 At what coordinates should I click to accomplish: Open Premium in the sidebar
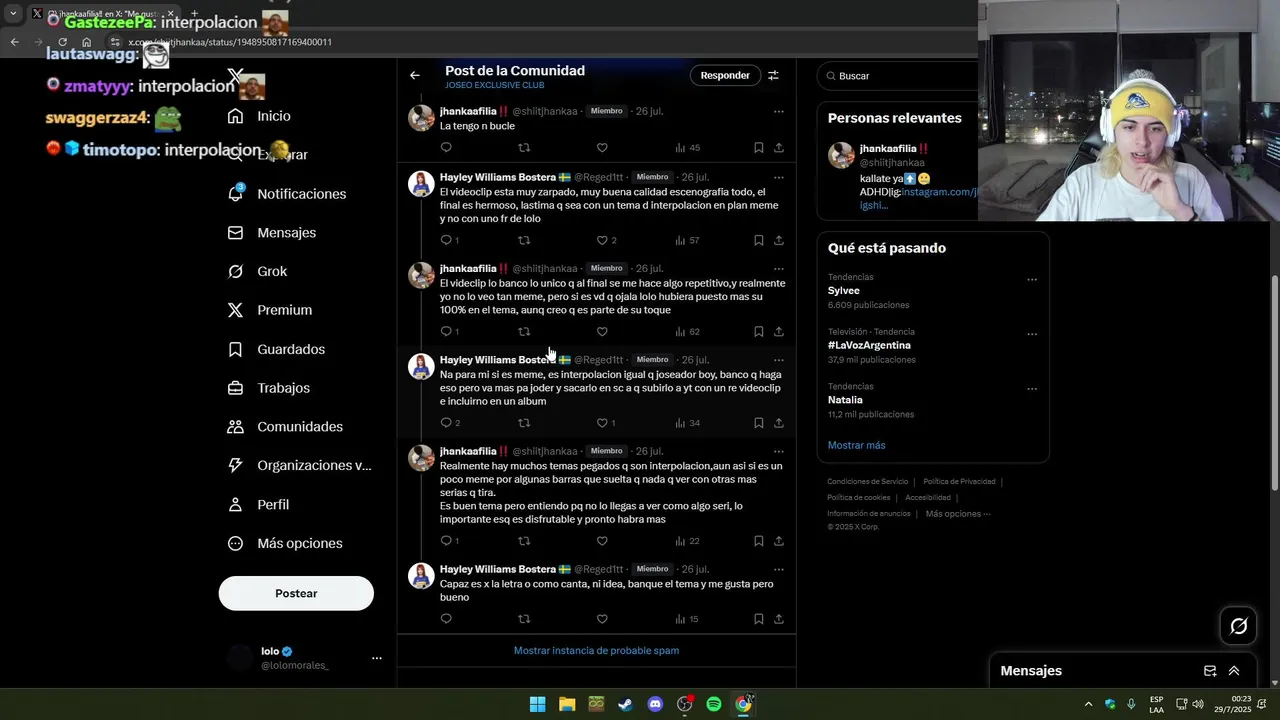(270, 310)
